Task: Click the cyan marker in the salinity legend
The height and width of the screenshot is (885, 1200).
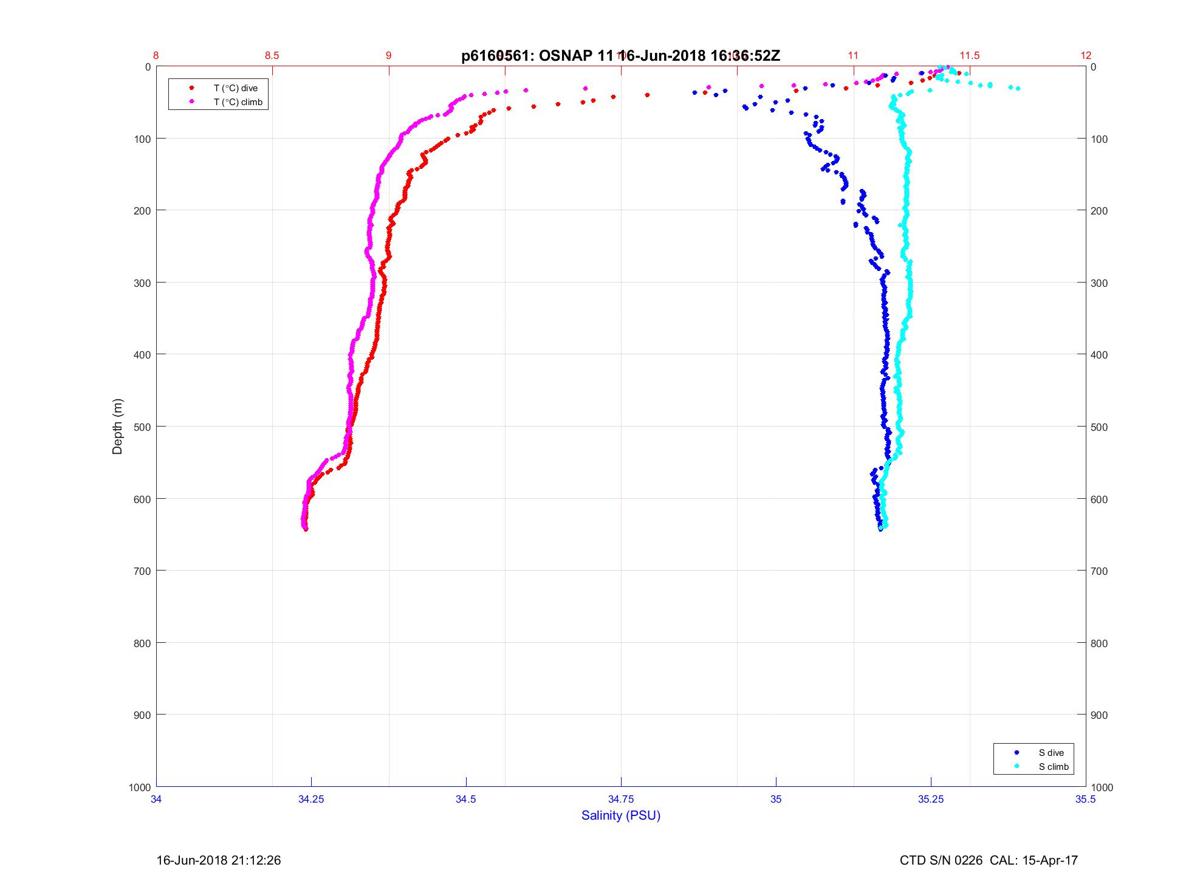Action: pyautogui.click(x=1016, y=766)
